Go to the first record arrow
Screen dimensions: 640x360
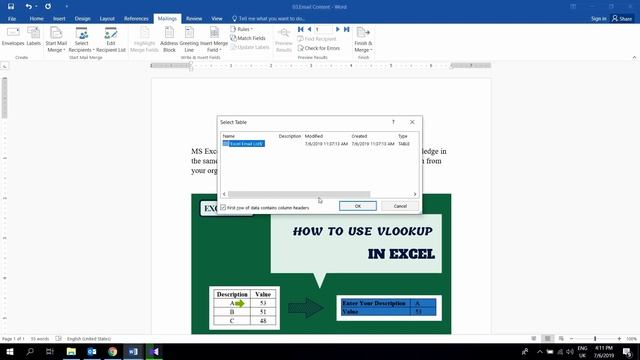click(x=301, y=29)
